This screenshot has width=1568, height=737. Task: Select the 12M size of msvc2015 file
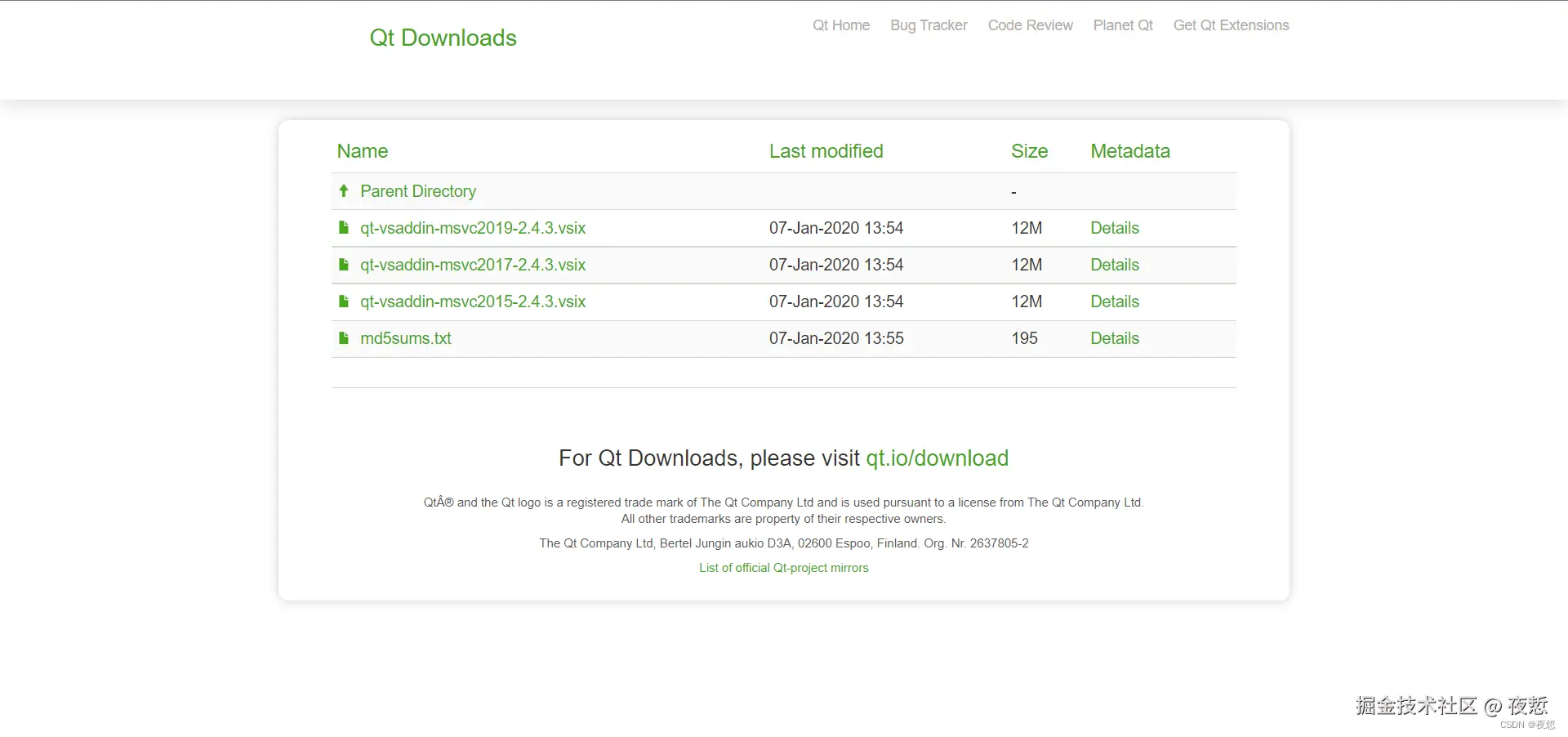1027,301
